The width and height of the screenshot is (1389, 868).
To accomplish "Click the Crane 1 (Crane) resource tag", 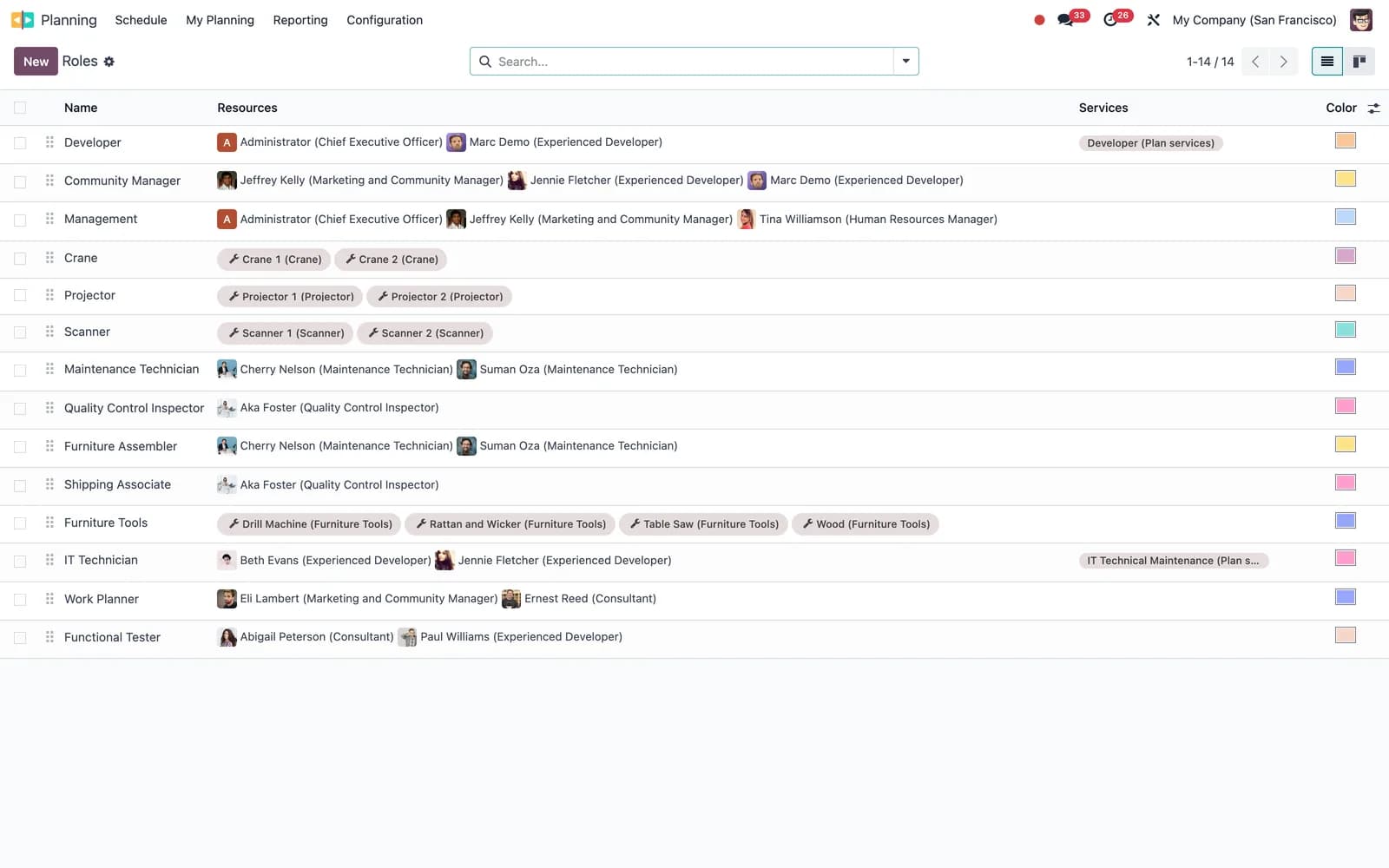I will pyautogui.click(x=273, y=260).
